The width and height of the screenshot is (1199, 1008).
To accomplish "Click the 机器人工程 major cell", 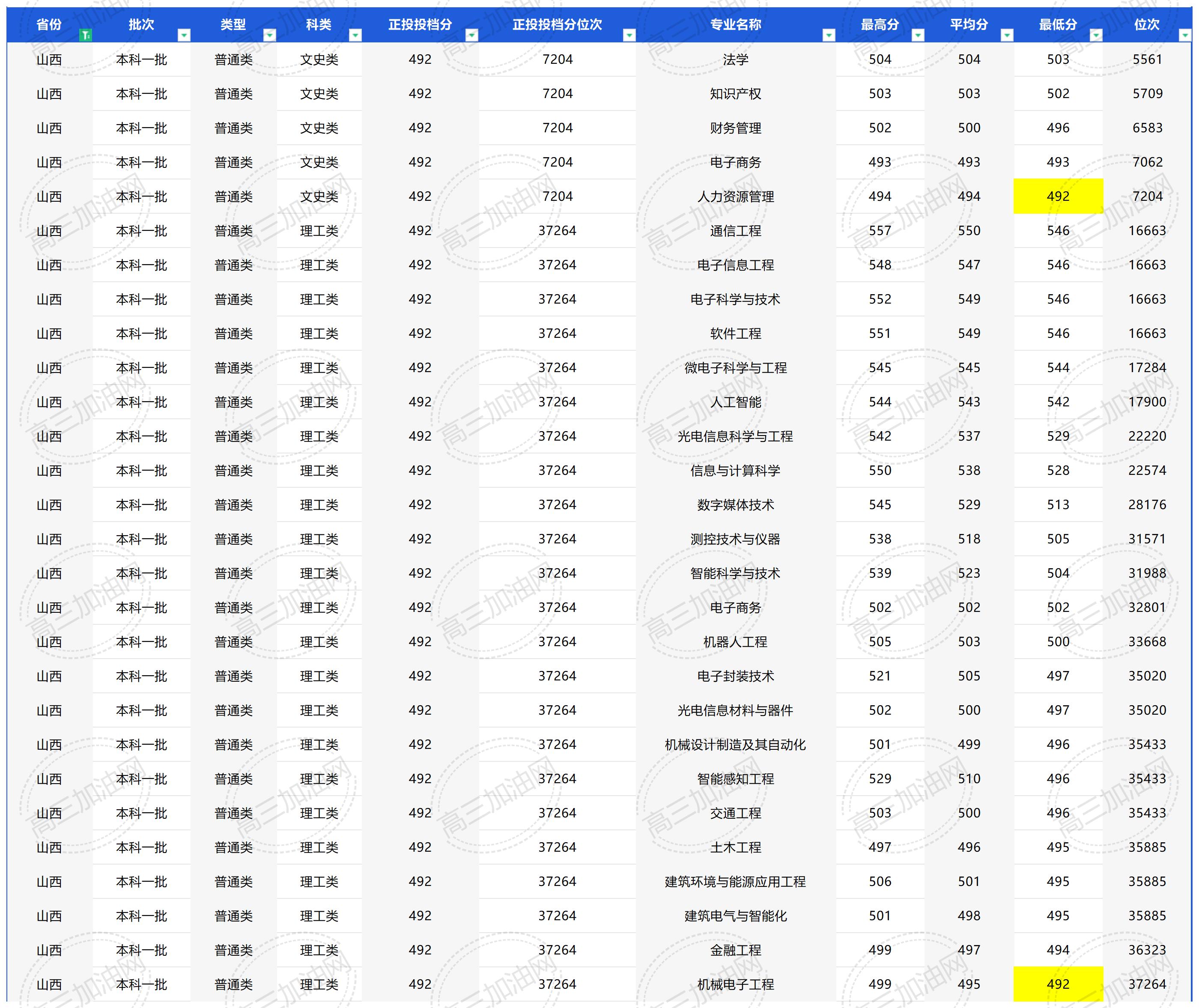I will (736, 642).
